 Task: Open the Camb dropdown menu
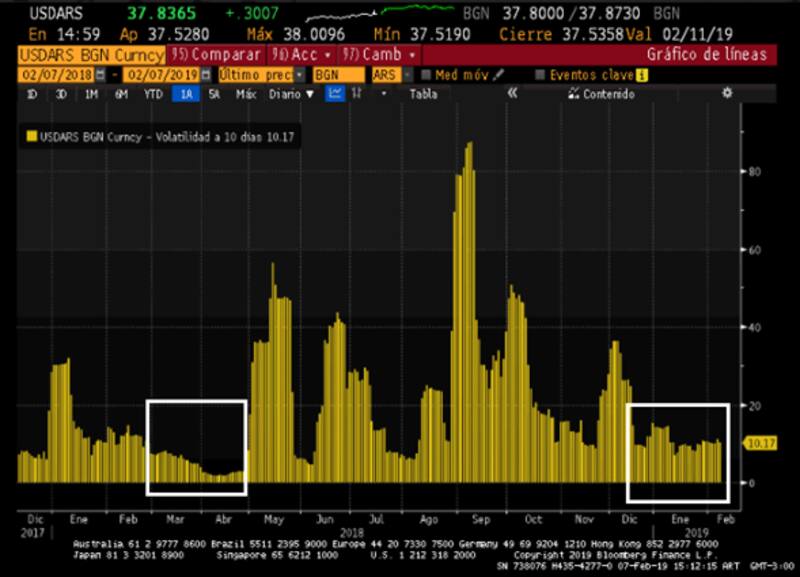[380, 54]
